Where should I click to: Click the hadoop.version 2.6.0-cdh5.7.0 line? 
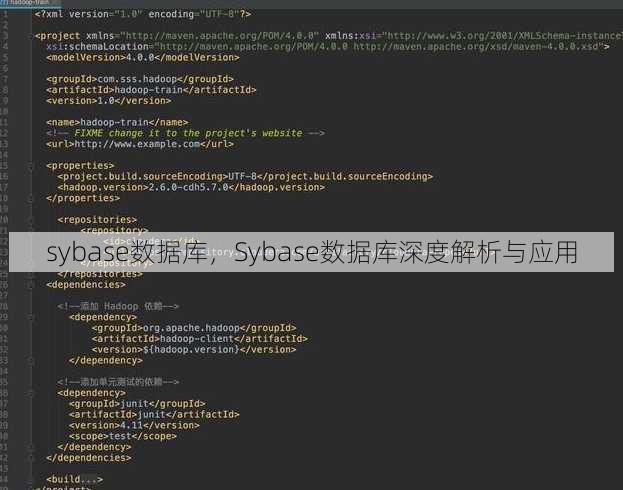click(191, 187)
